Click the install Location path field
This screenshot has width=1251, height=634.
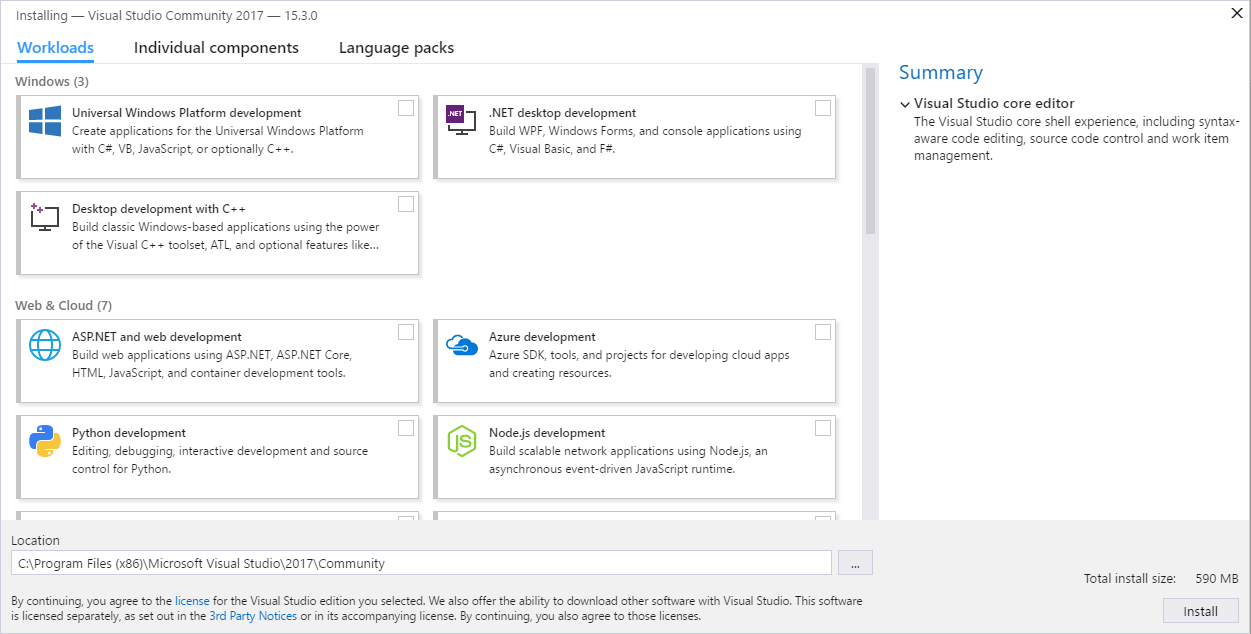coord(421,563)
